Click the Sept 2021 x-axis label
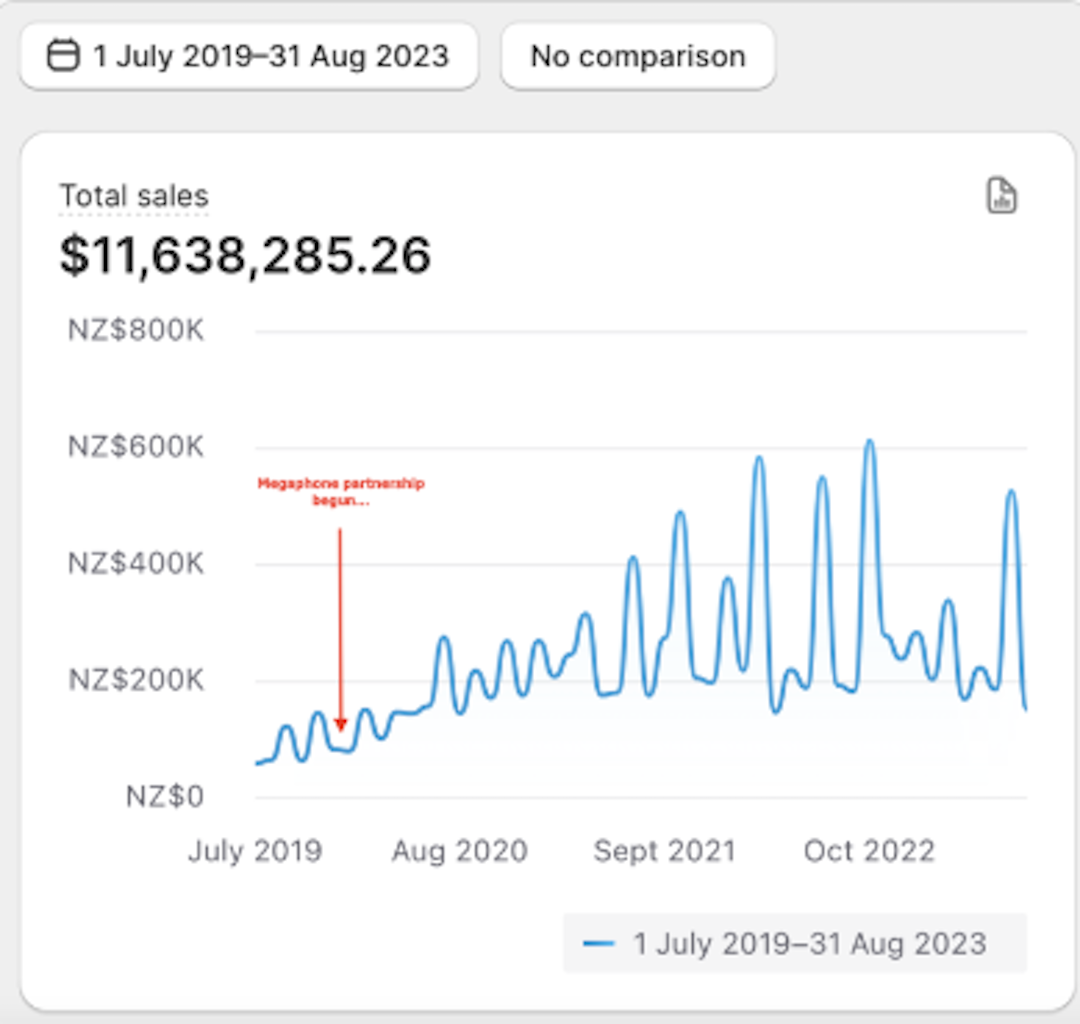 coord(665,851)
